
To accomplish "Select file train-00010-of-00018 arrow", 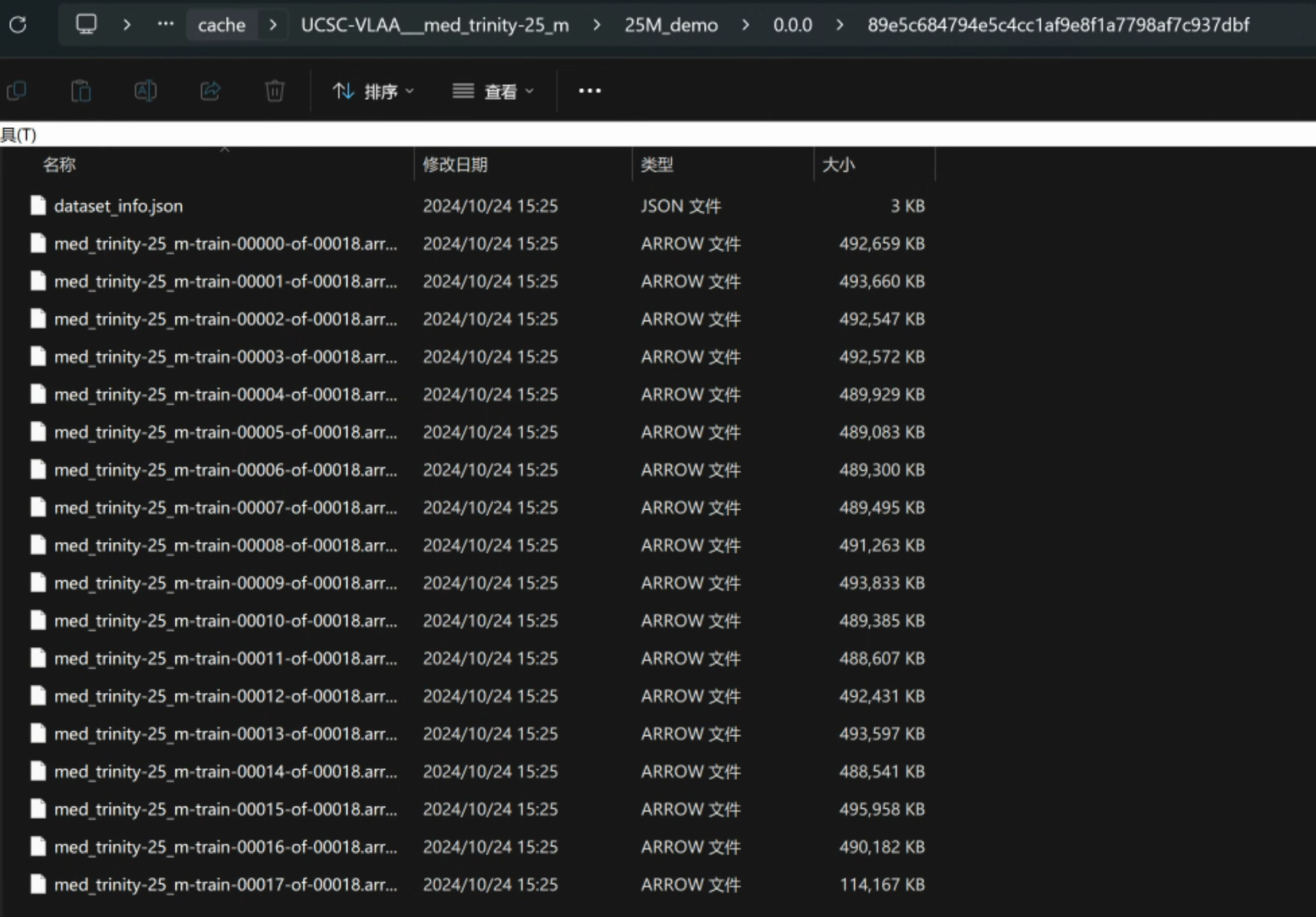I will [x=225, y=621].
